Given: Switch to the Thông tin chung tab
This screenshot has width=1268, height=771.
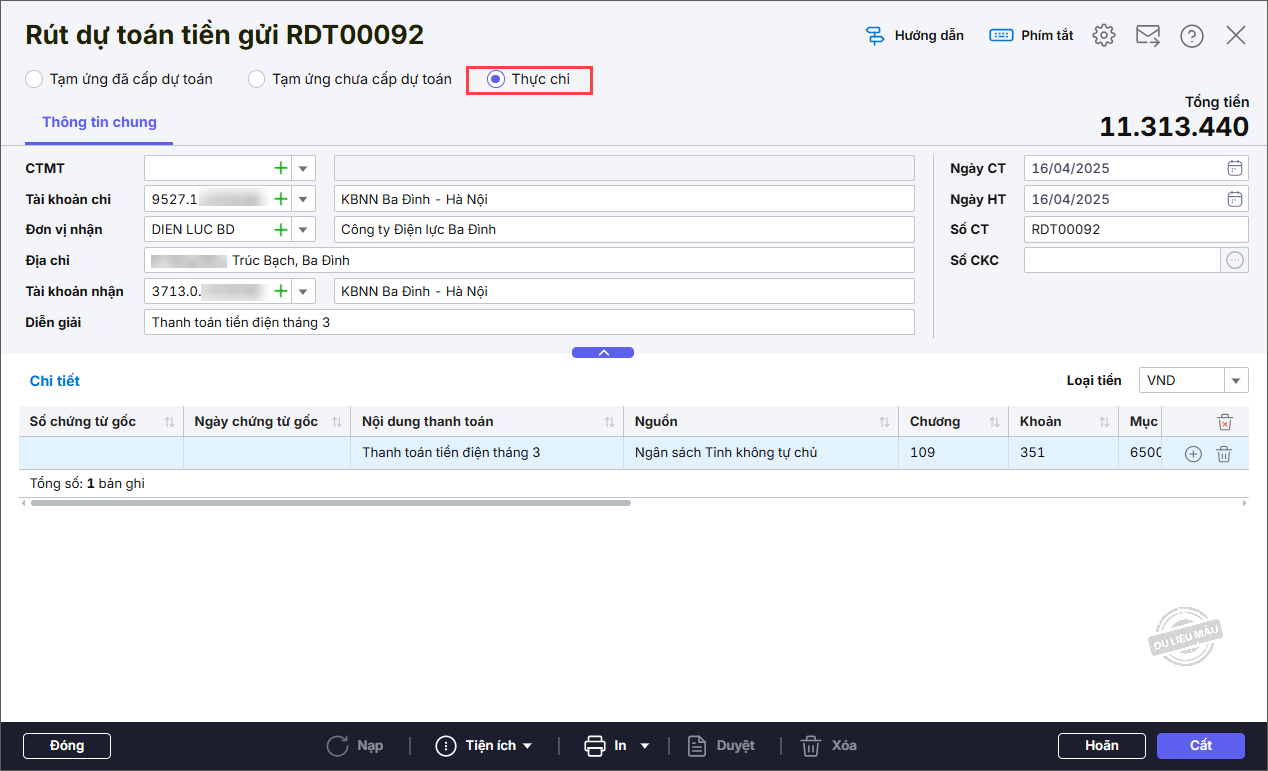Looking at the screenshot, I should coord(99,122).
